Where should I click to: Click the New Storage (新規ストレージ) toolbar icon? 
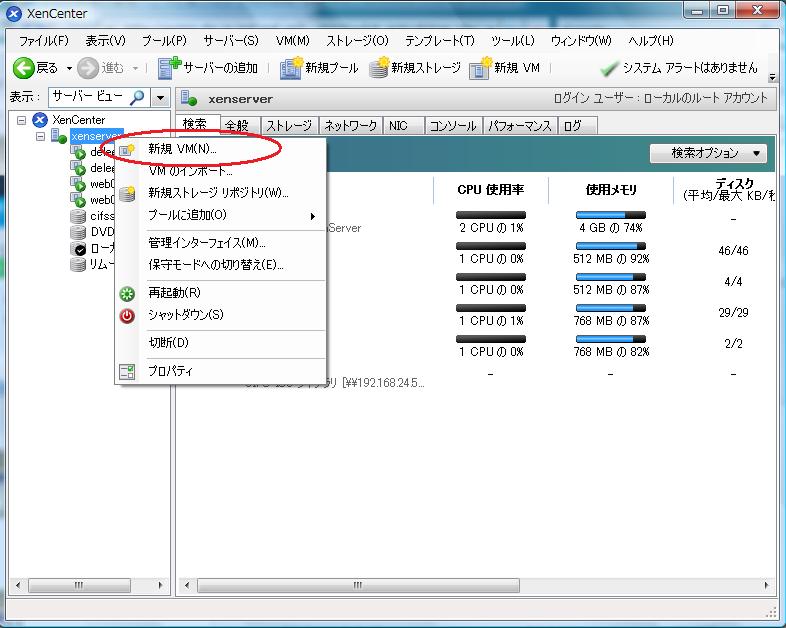379,68
